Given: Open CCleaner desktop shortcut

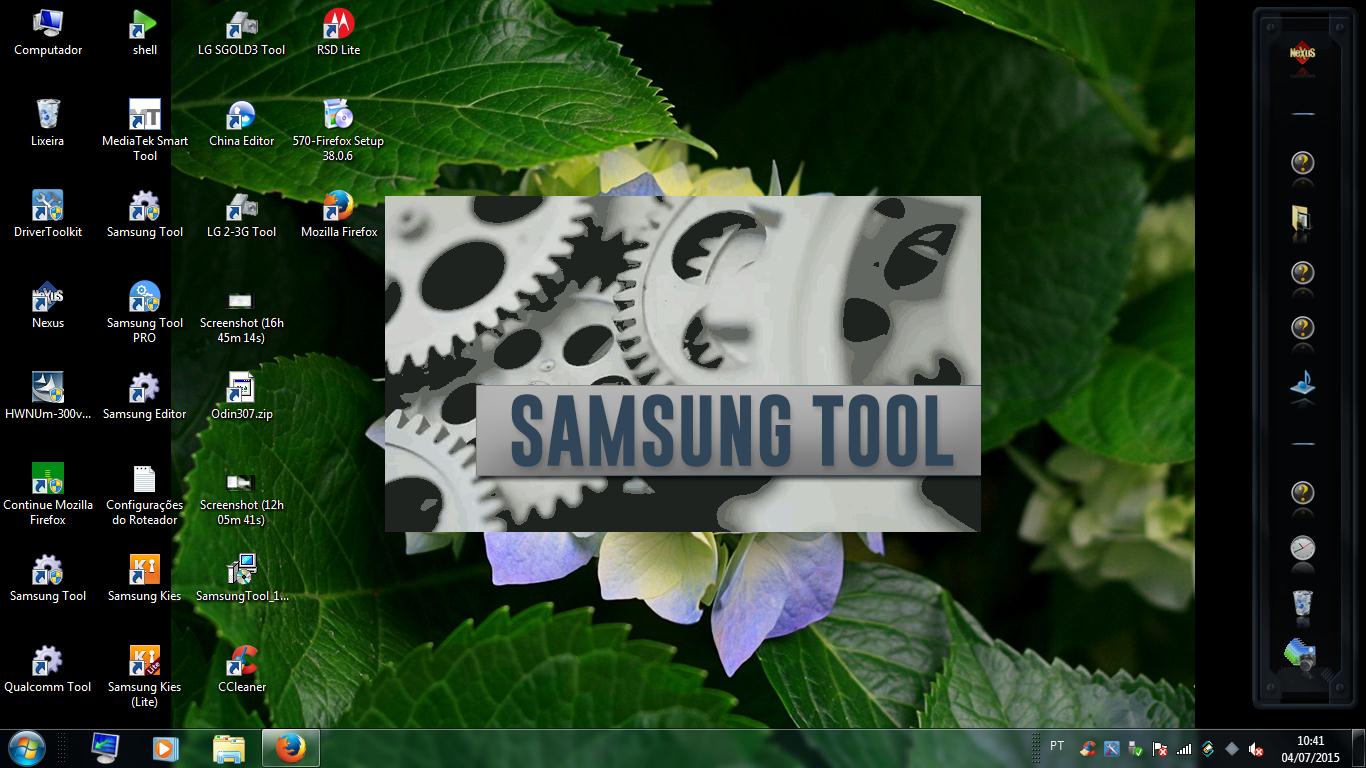Looking at the screenshot, I should tap(241, 669).
